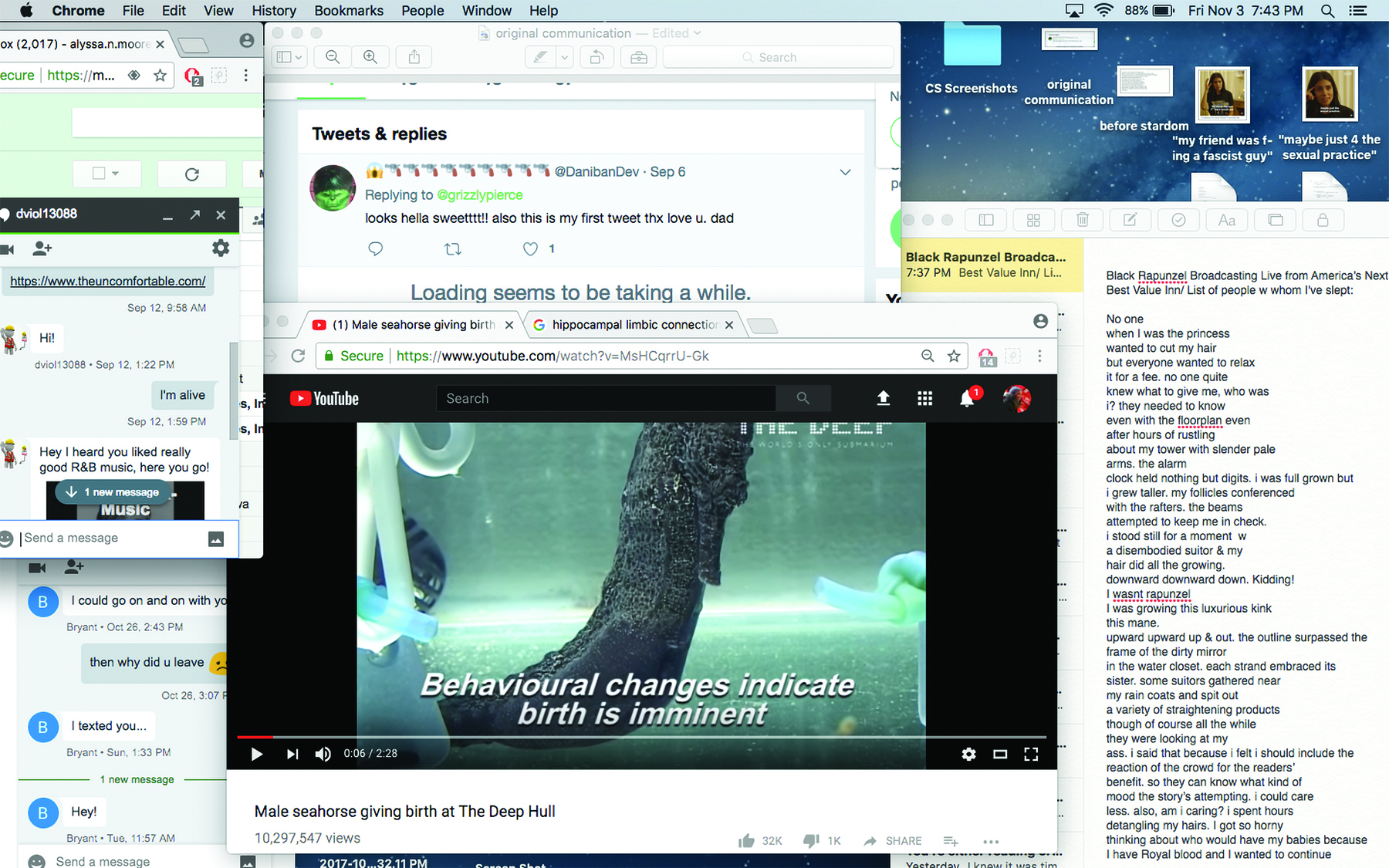Image resolution: width=1389 pixels, height=868 pixels.
Task: Reload the YouTube page
Action: (298, 356)
